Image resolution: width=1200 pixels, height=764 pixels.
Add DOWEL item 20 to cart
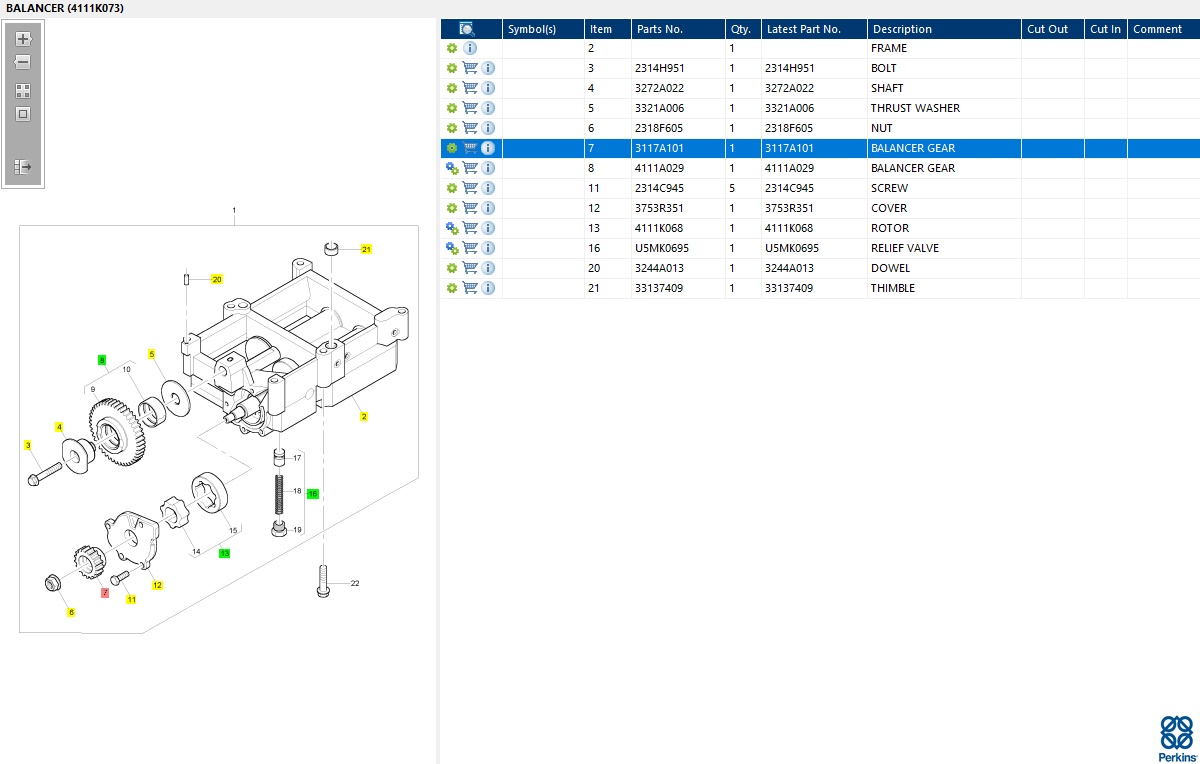(470, 268)
